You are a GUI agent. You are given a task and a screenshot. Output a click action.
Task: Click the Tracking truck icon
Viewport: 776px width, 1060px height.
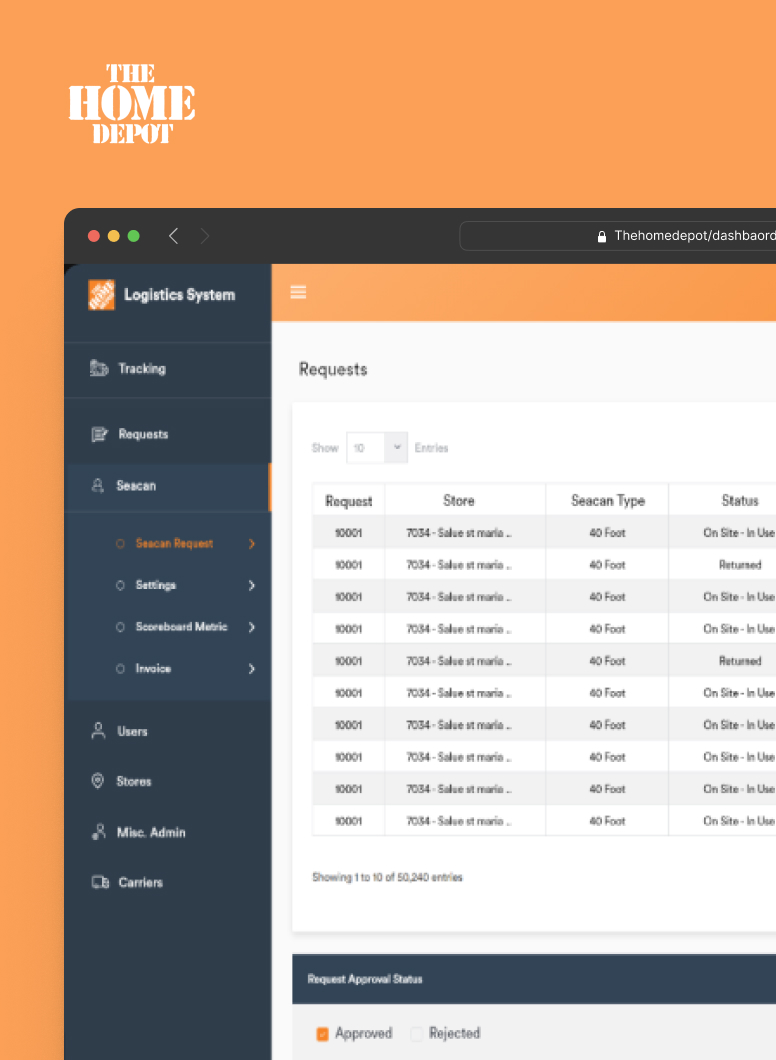99,368
